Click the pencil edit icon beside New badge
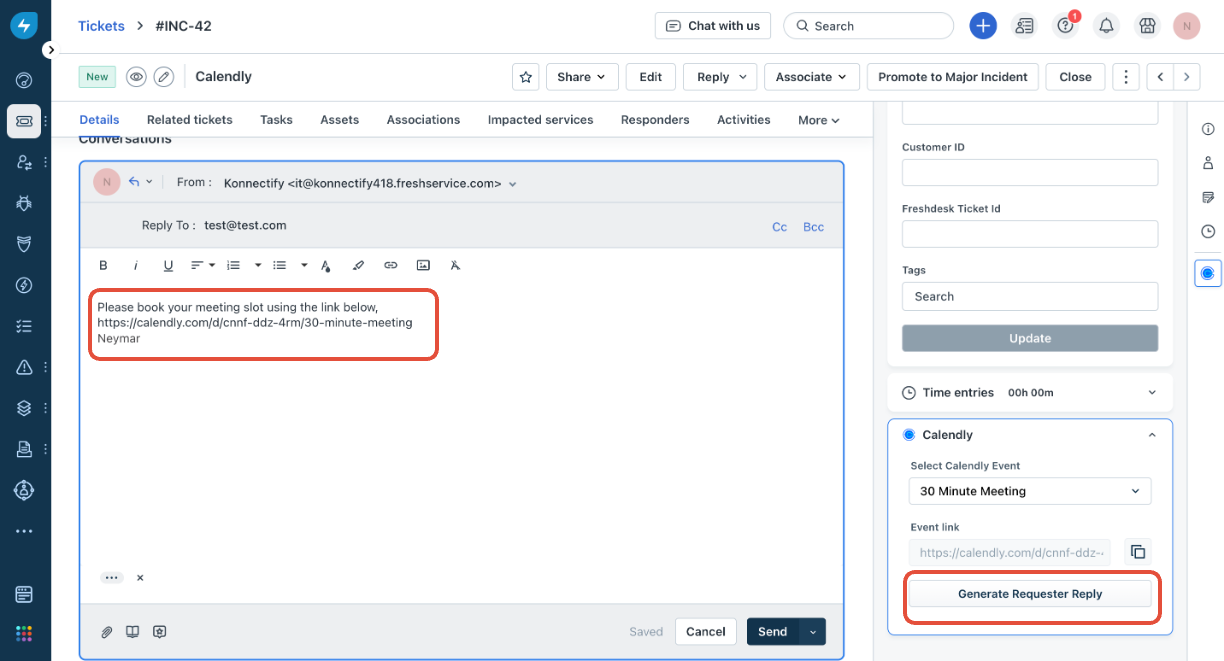Viewport: 1224px width, 661px height. tap(163, 77)
